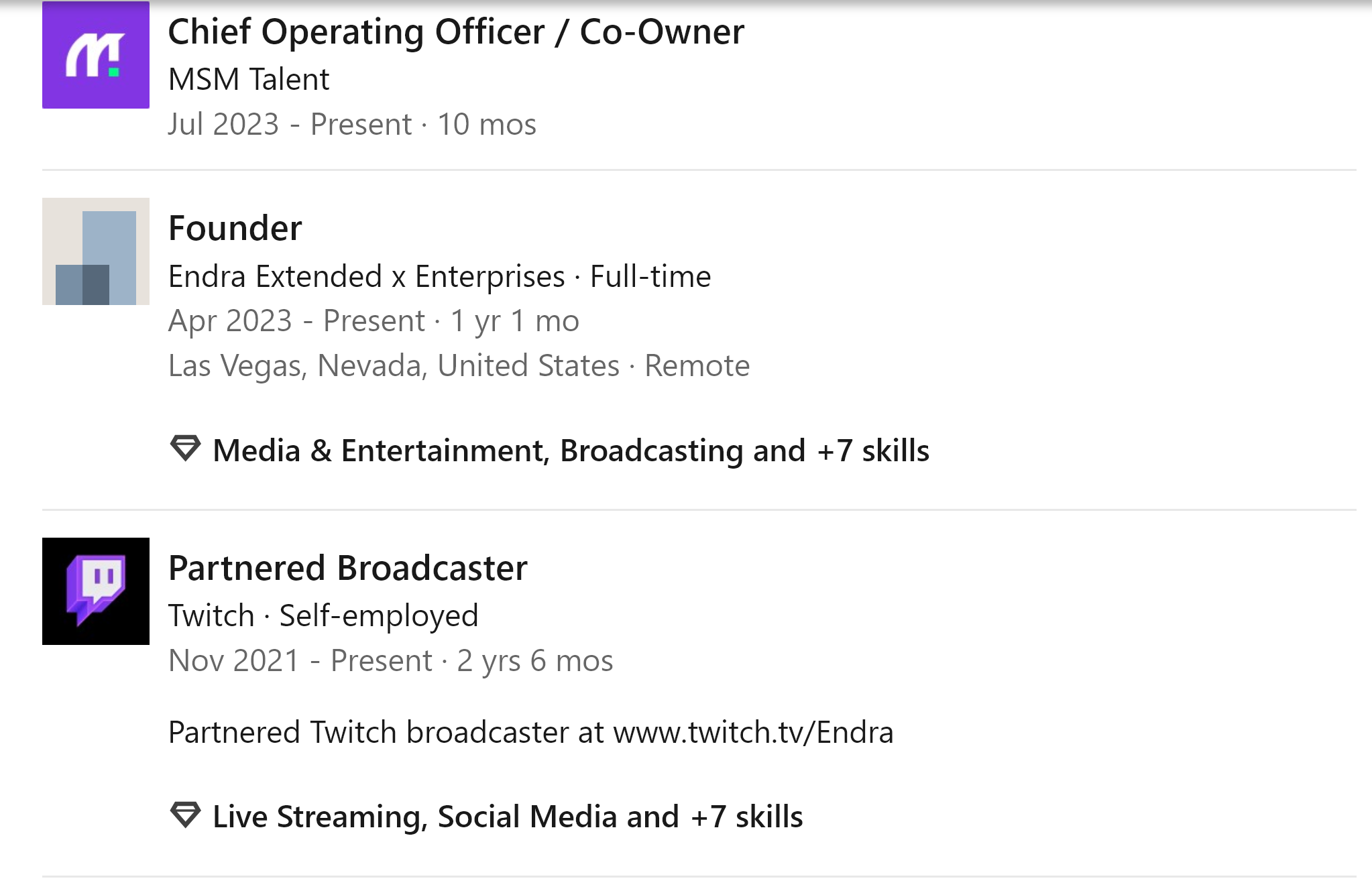Click the Partnered Twitch broadcaster description text

(x=530, y=732)
